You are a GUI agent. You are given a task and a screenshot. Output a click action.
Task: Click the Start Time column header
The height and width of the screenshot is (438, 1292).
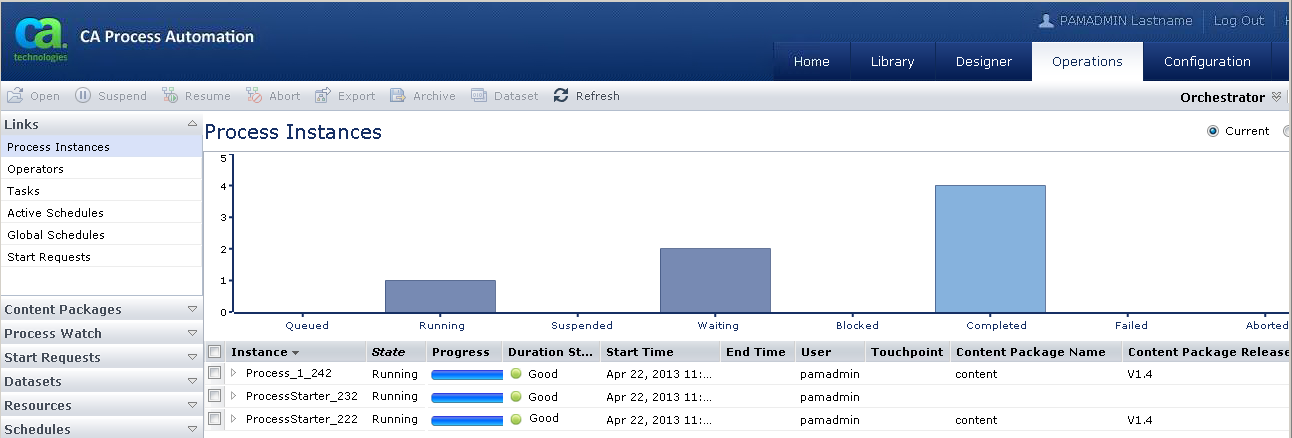(x=661, y=352)
